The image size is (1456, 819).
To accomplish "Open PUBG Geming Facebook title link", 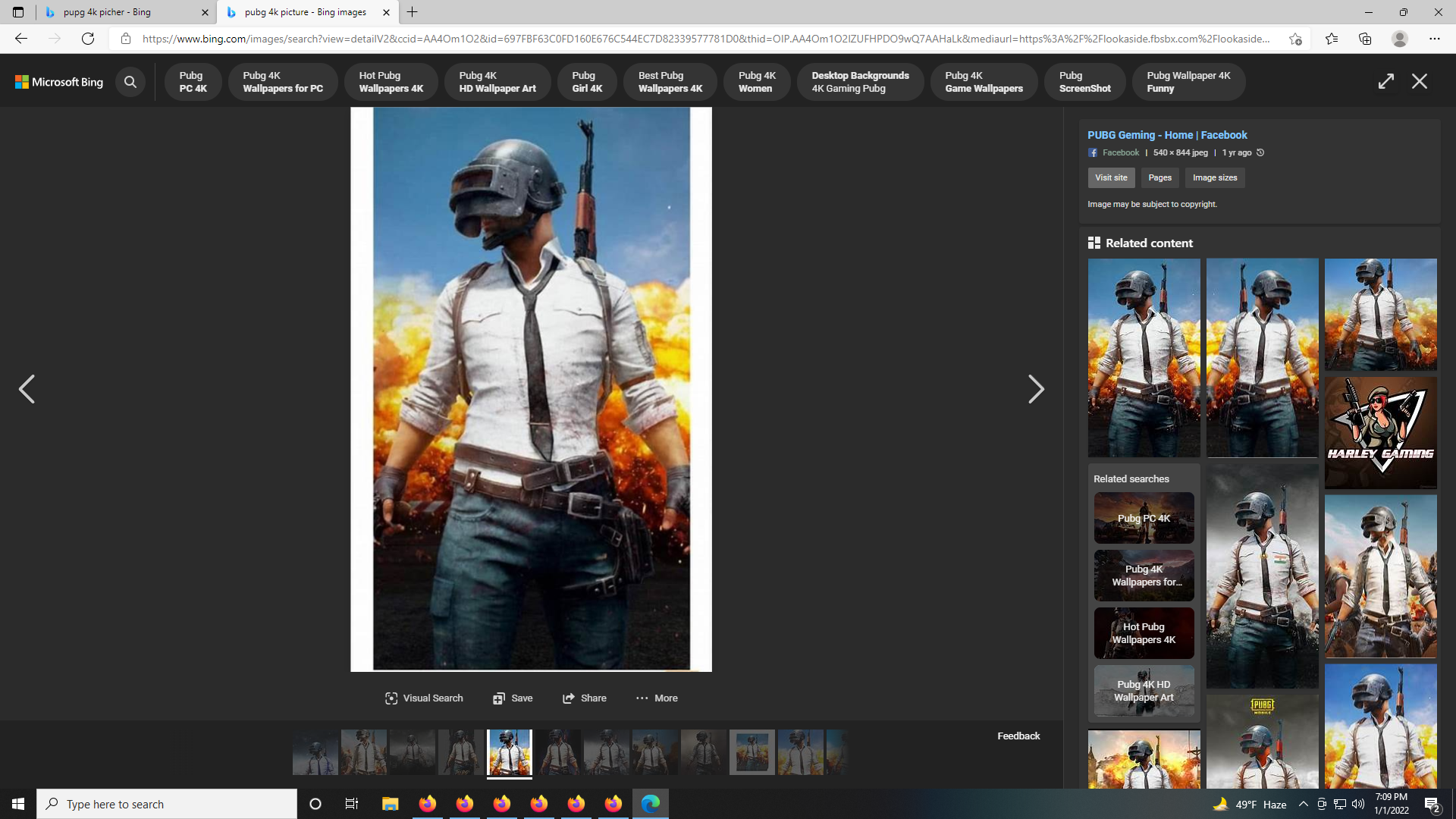I will click(1167, 135).
